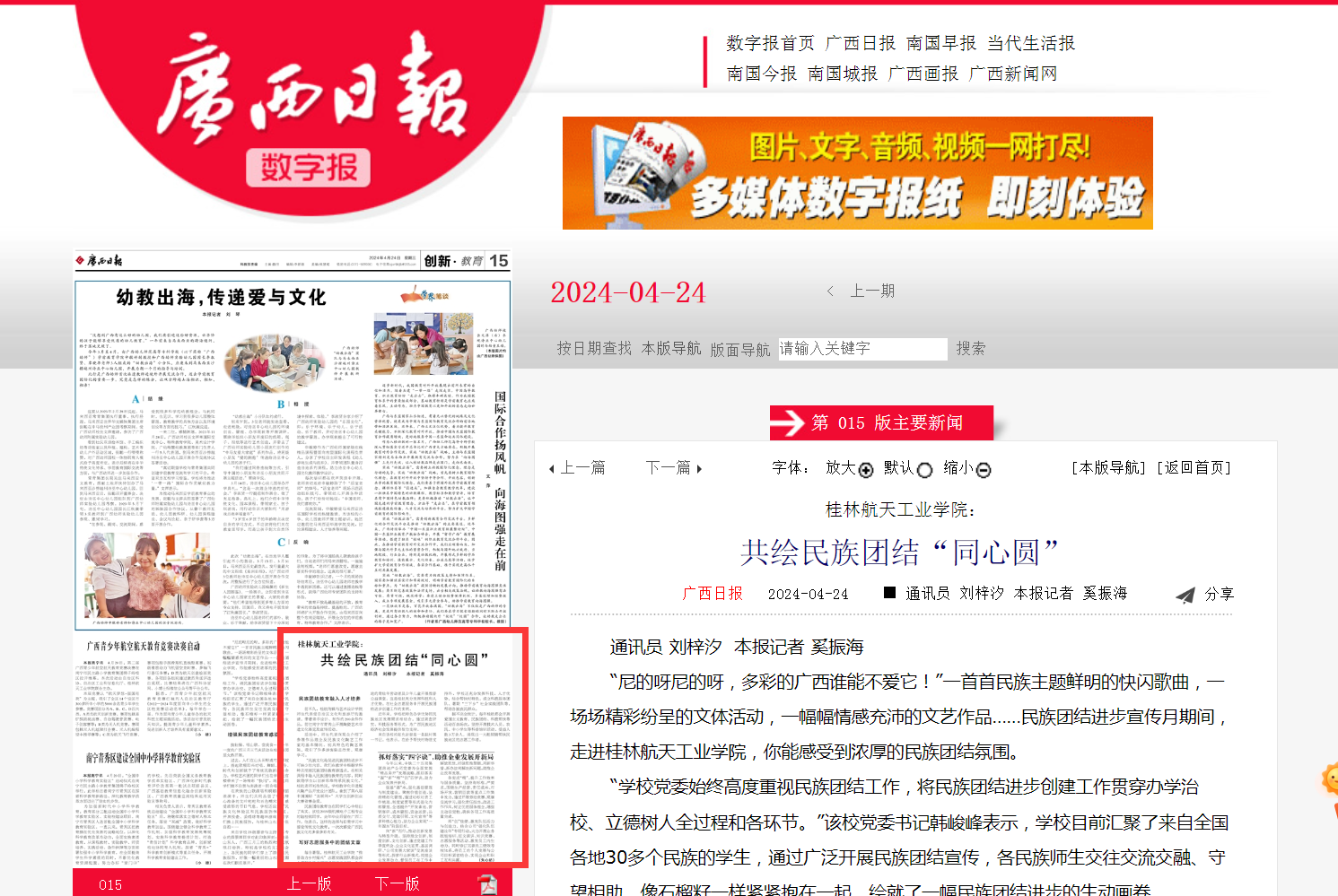The height and width of the screenshot is (896, 1338).
Task: Open 数字报首页 in top navigation
Action: 770,43
